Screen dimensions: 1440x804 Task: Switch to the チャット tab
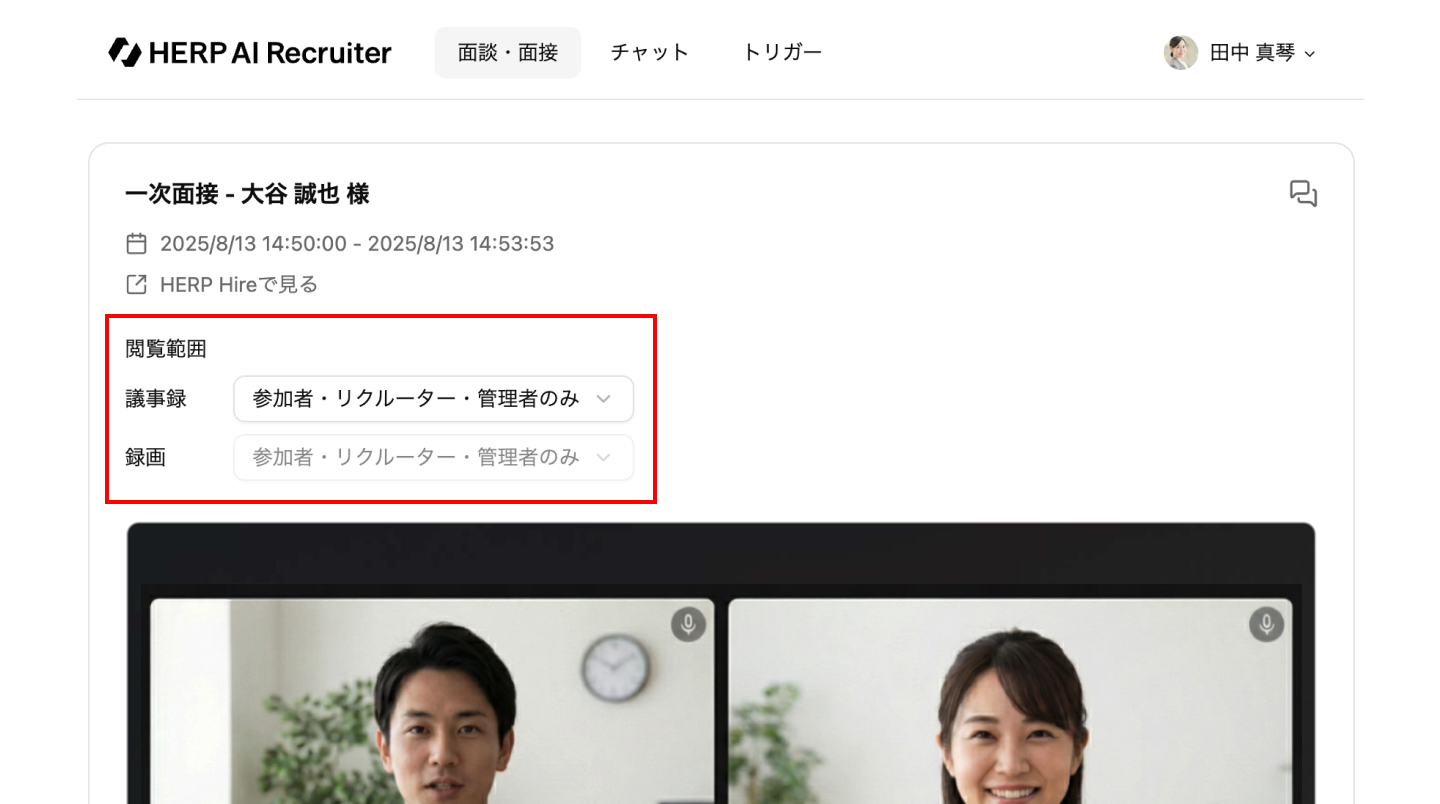click(650, 53)
